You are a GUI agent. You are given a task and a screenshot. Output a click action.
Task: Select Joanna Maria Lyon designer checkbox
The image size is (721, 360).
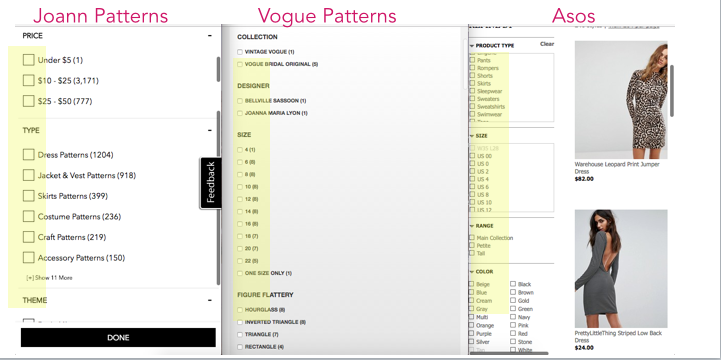[240, 113]
